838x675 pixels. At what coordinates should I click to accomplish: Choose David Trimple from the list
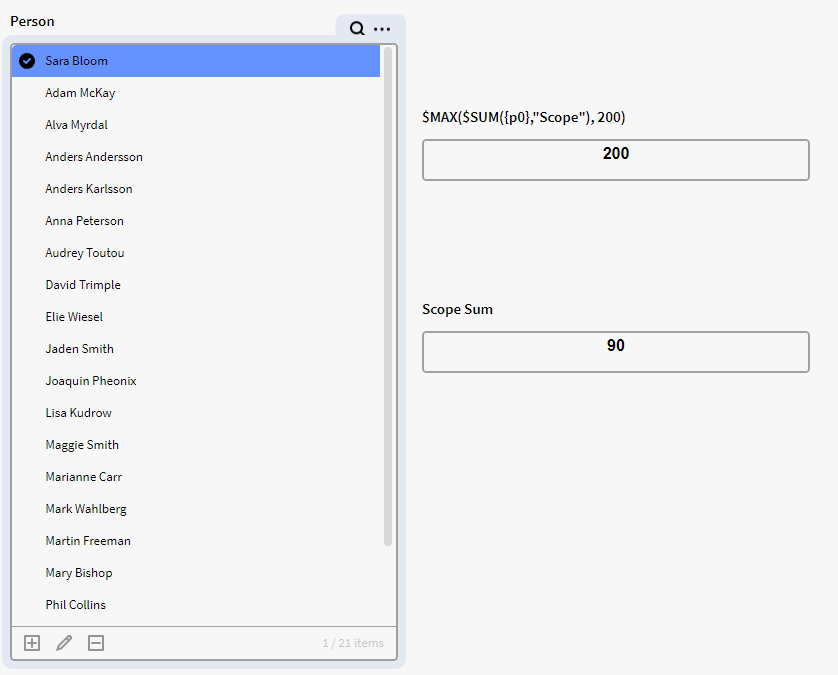point(83,285)
